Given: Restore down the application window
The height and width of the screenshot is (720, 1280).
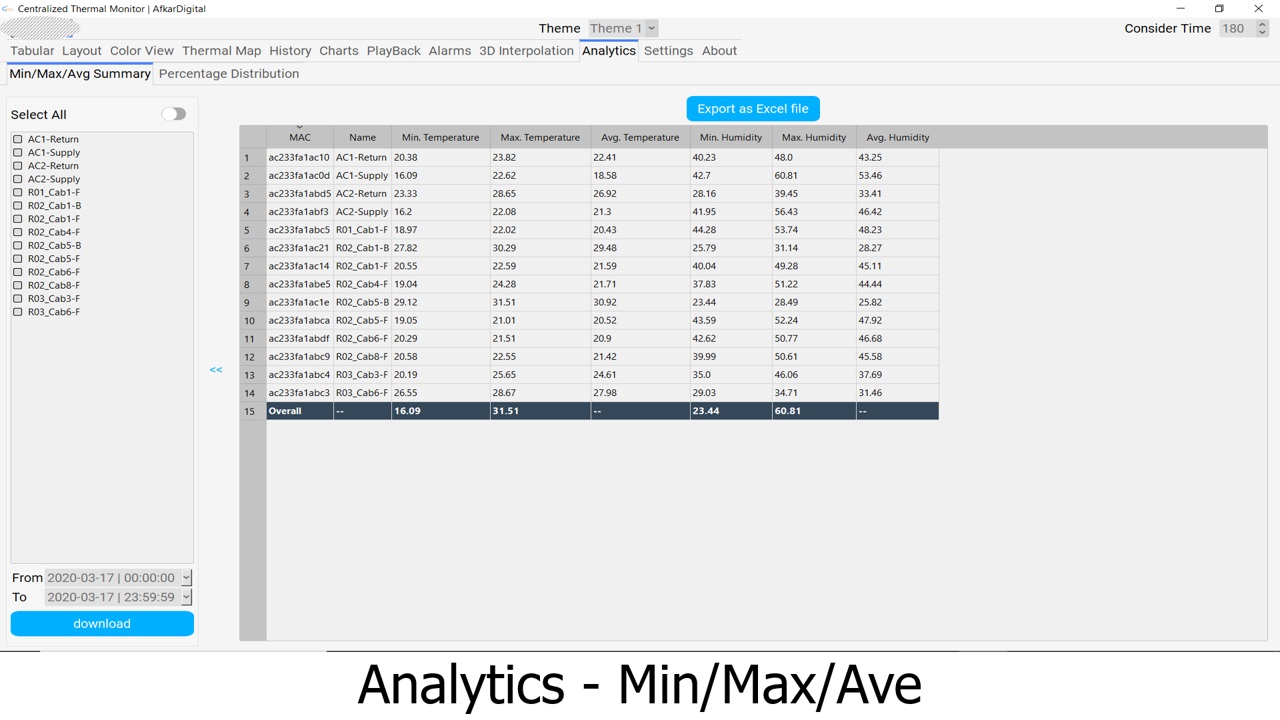Looking at the screenshot, I should [1218, 9].
